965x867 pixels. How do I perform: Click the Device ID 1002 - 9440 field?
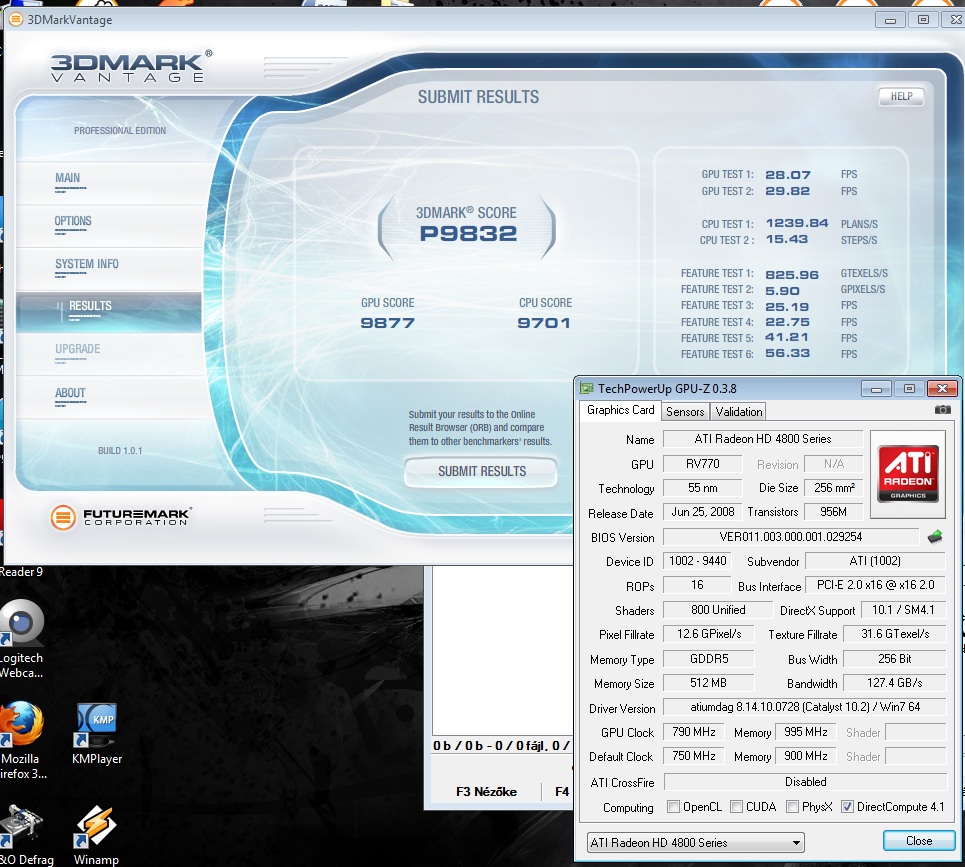click(697, 561)
